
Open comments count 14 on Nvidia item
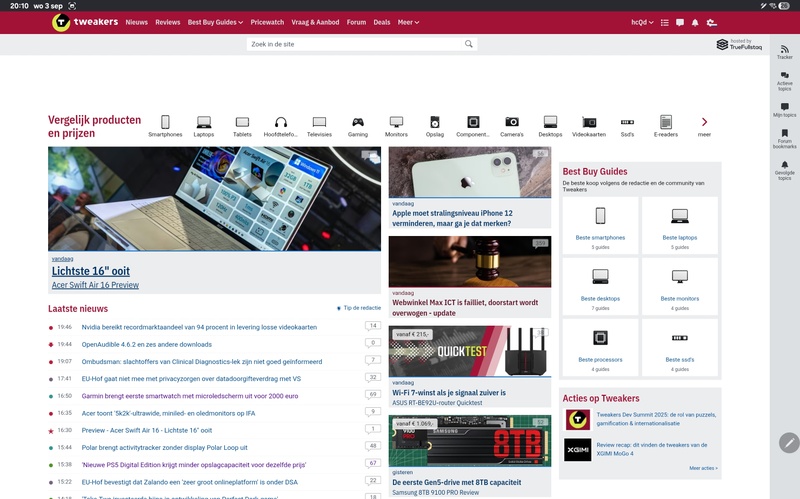click(373, 326)
